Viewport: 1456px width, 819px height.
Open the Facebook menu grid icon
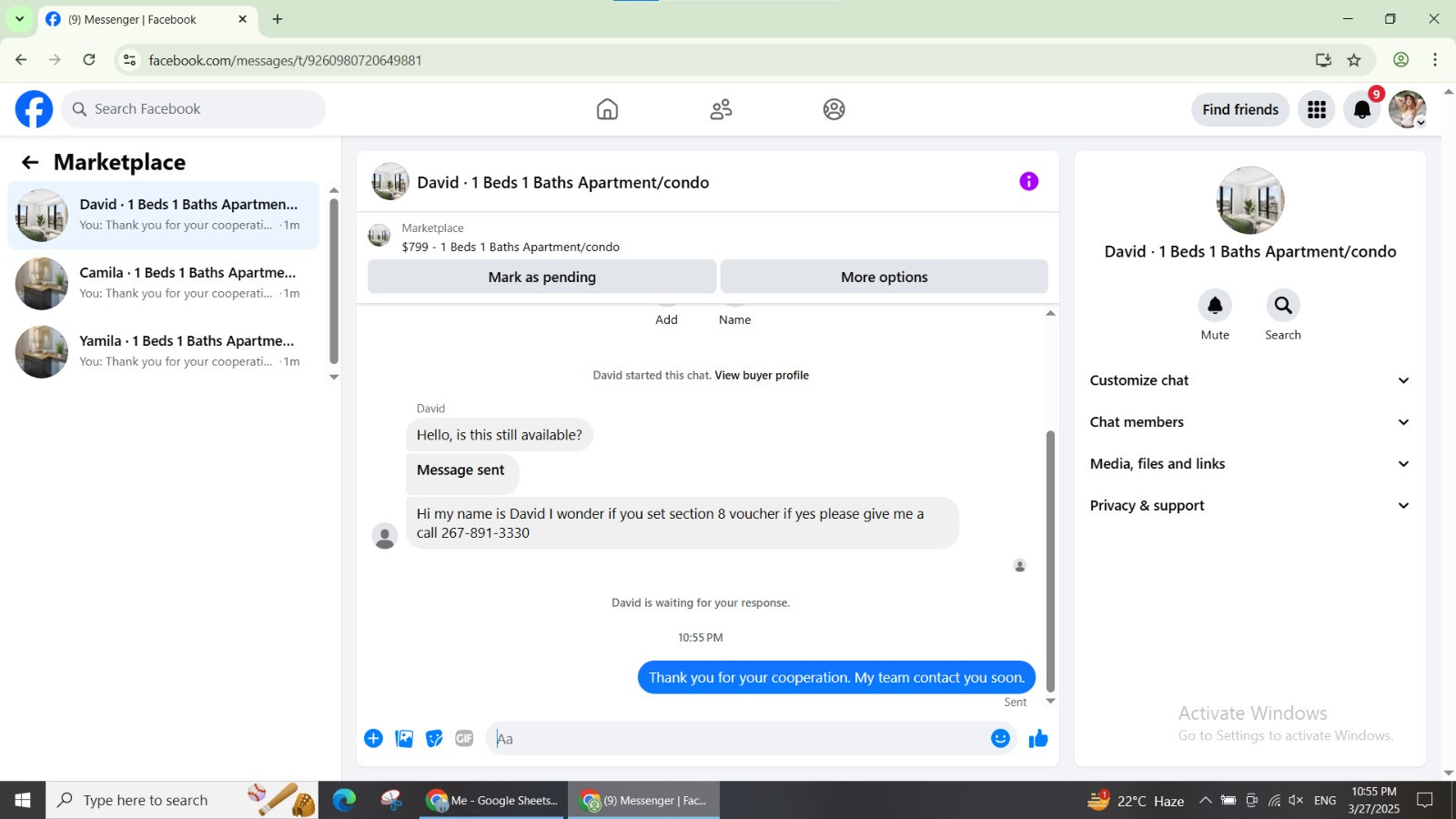point(1317,109)
